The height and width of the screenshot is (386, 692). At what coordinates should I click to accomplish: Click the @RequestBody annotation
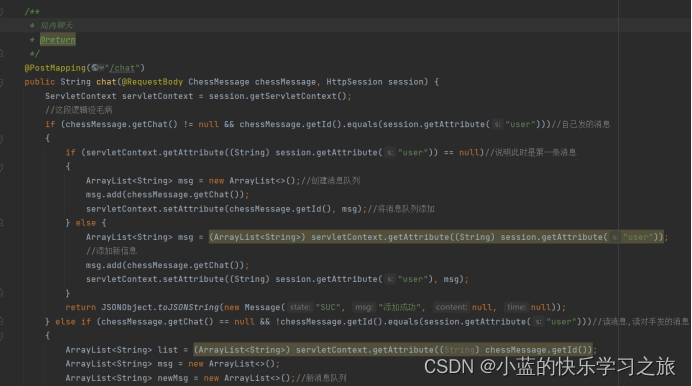[152, 82]
